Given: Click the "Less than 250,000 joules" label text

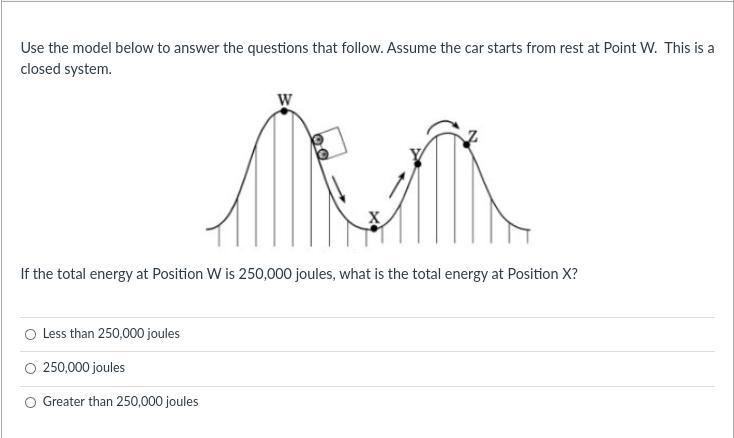Looking at the screenshot, I should pos(111,334).
